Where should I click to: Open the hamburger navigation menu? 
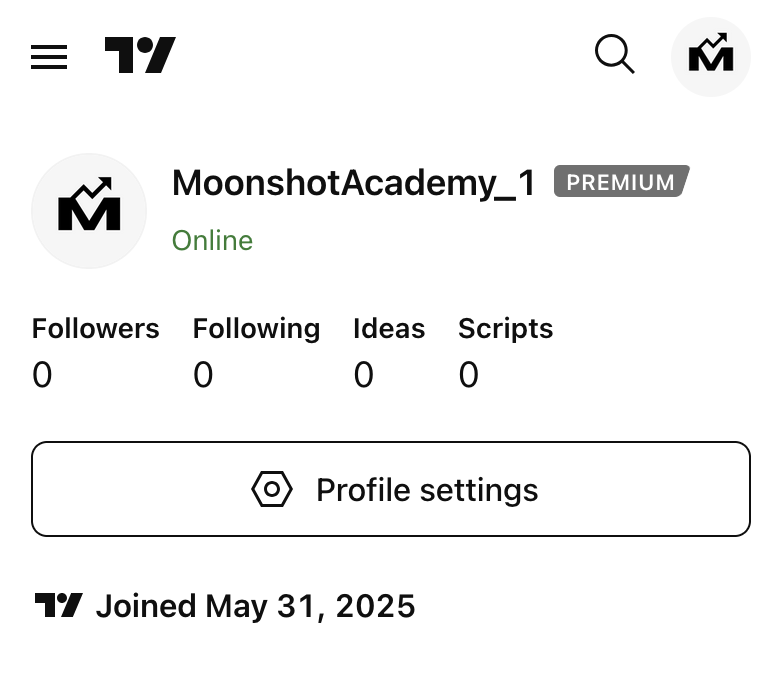[49, 57]
